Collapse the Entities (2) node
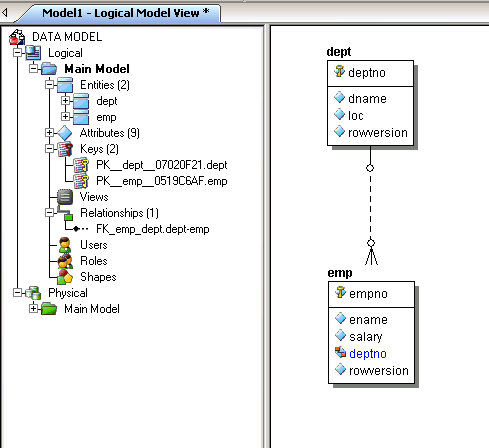Image resolution: width=489 pixels, height=448 pixels. coord(49,85)
